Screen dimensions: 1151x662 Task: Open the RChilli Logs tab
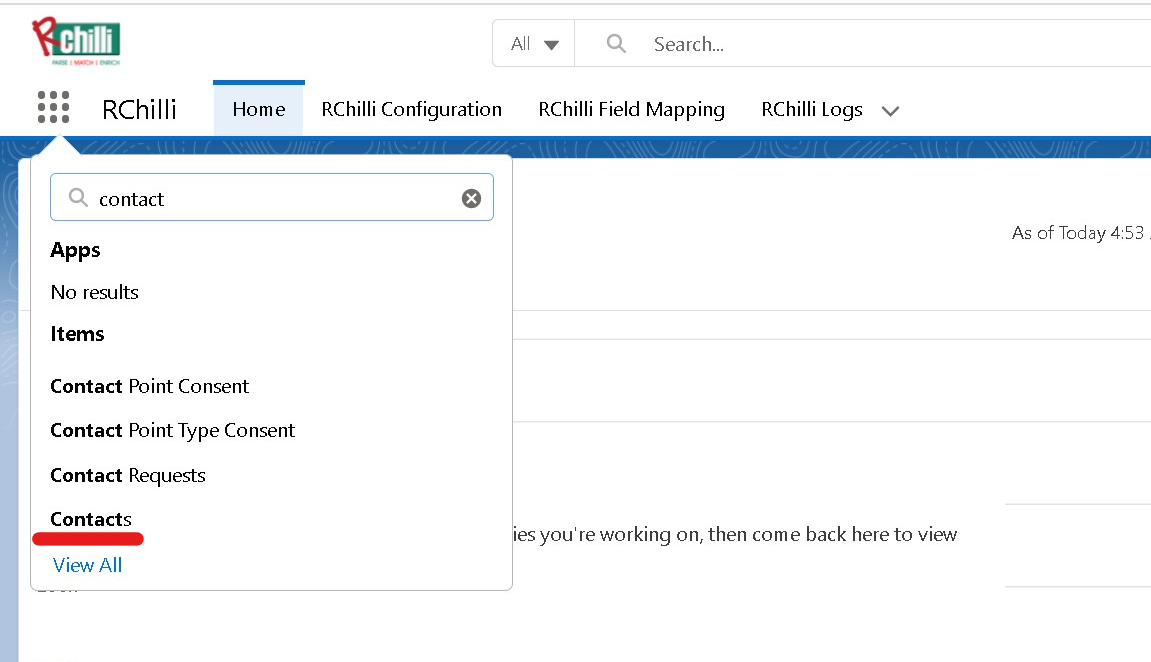(x=812, y=109)
